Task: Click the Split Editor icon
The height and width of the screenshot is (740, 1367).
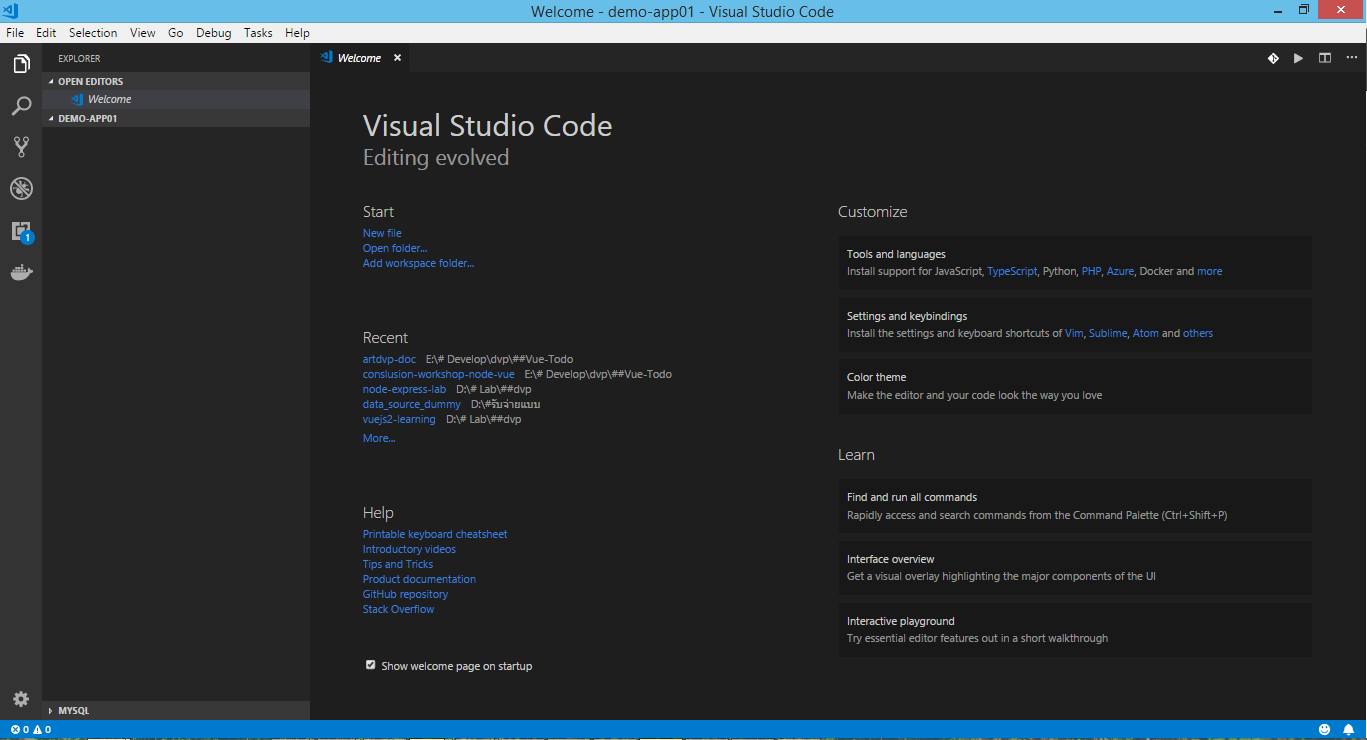Action: [1324, 58]
